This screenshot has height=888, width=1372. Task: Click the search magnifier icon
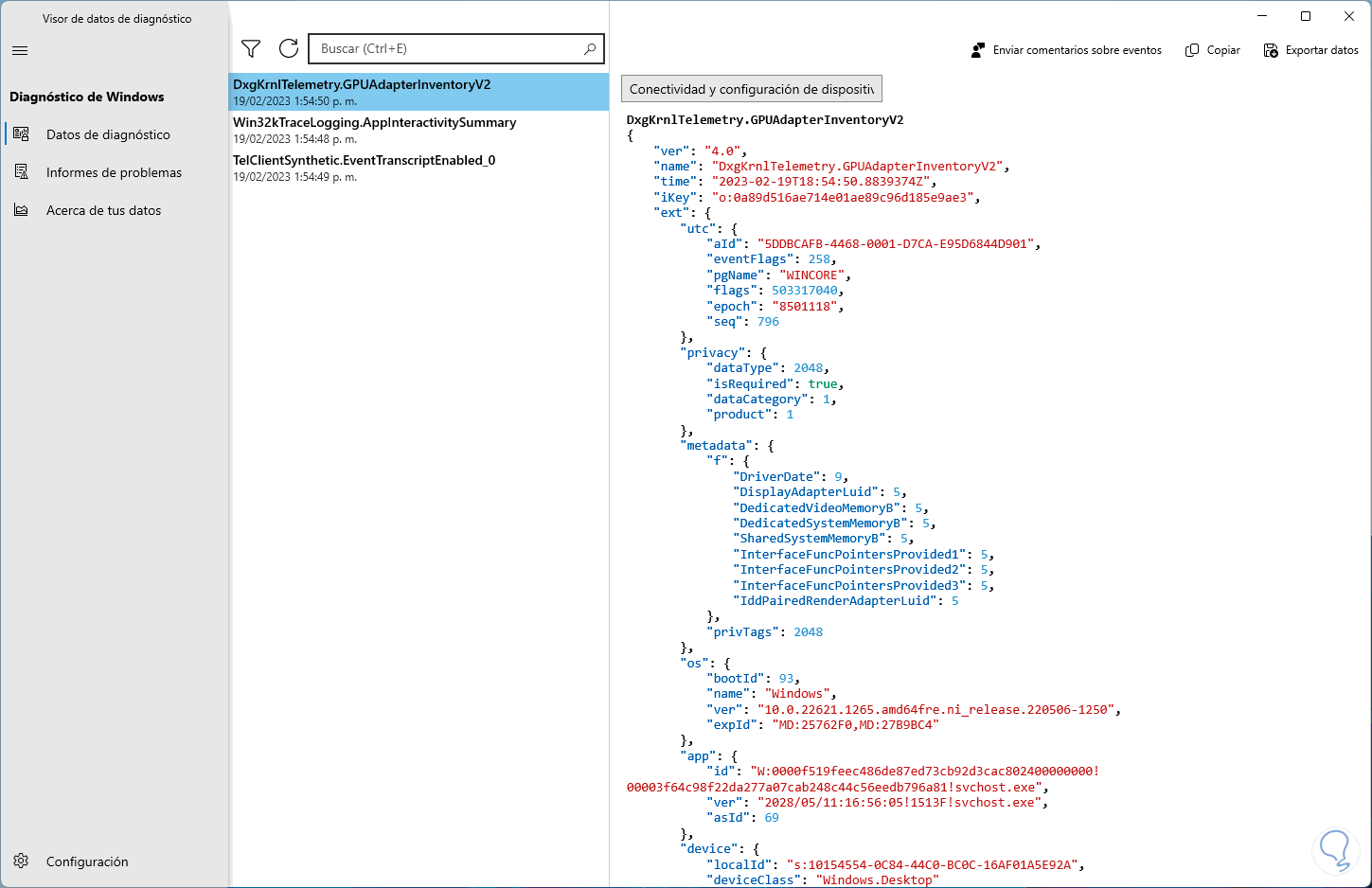click(590, 48)
